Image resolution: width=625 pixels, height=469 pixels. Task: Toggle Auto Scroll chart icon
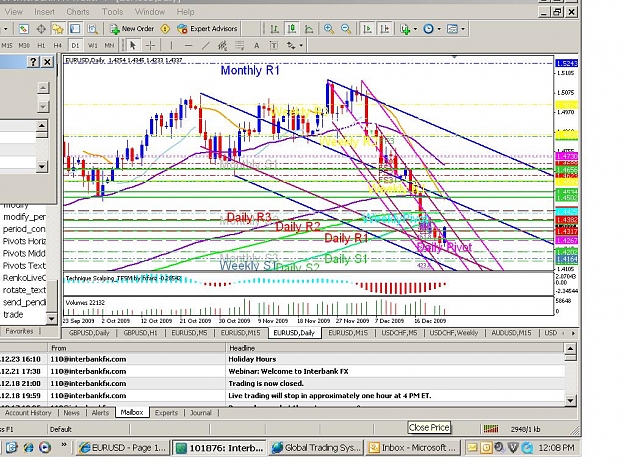click(x=367, y=29)
